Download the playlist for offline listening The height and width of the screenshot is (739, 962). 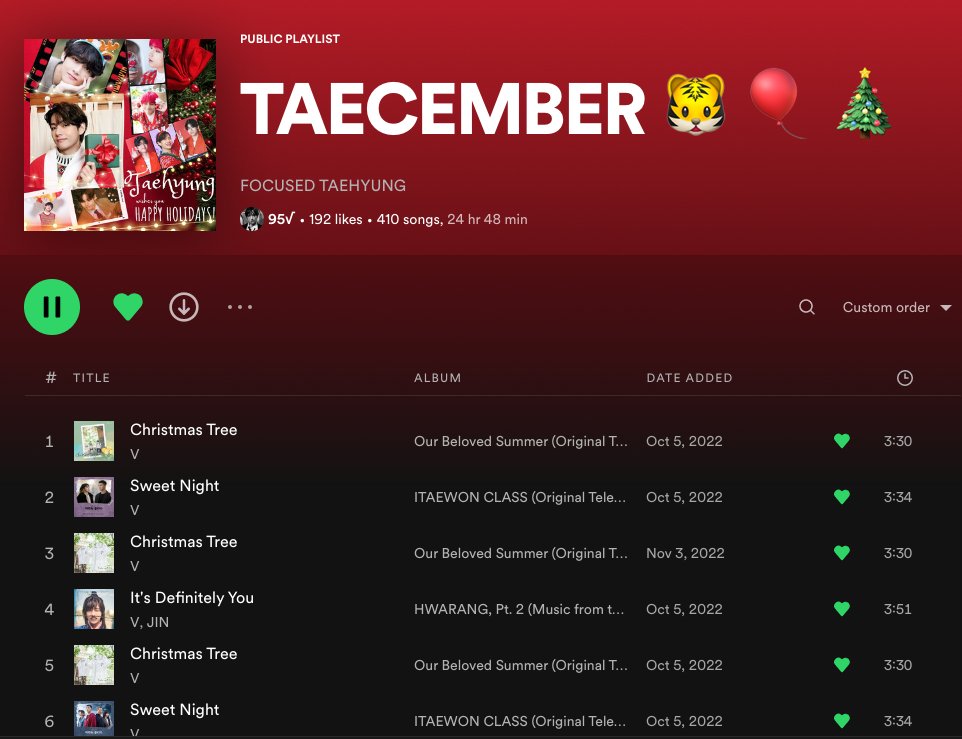pyautogui.click(x=184, y=307)
